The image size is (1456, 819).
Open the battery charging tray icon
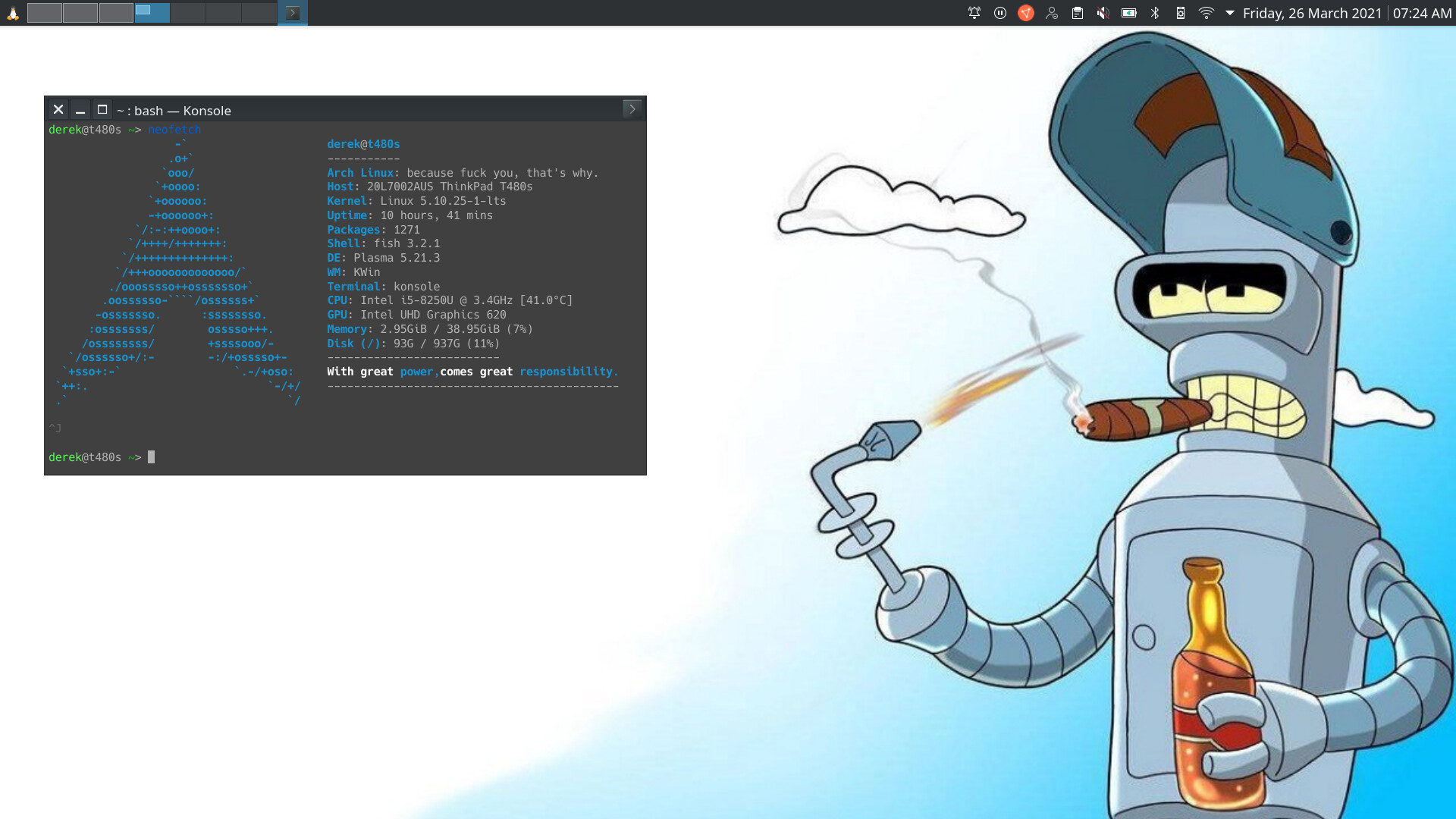(1129, 13)
